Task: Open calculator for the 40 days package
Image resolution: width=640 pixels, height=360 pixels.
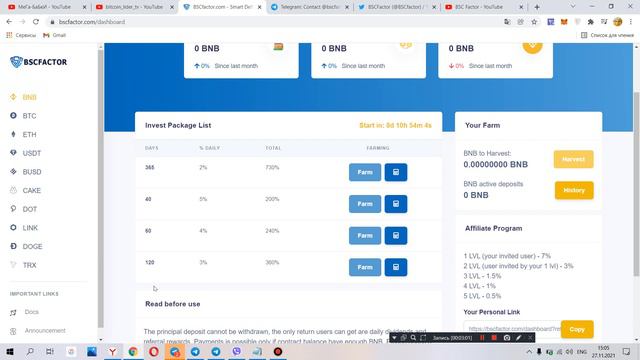Action: click(396, 204)
